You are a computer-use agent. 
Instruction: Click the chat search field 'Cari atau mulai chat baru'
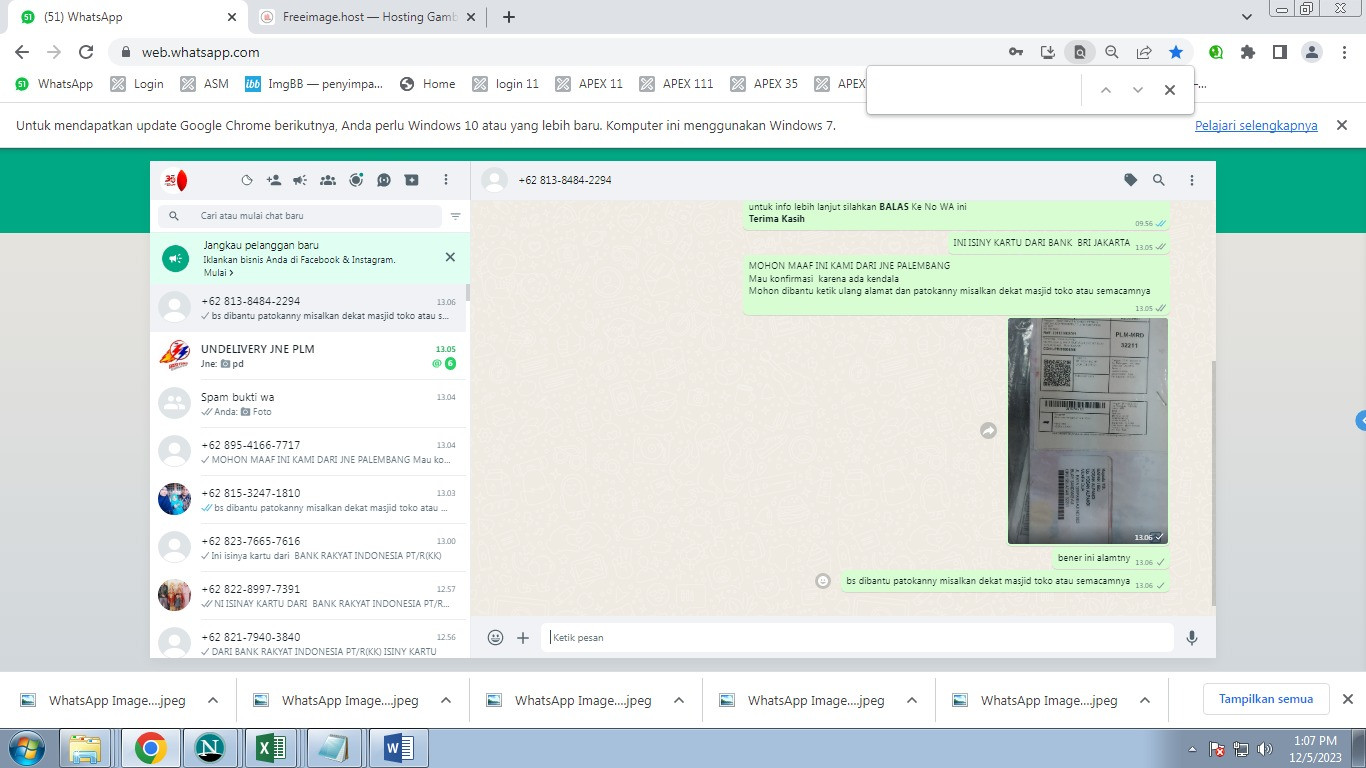(x=300, y=216)
